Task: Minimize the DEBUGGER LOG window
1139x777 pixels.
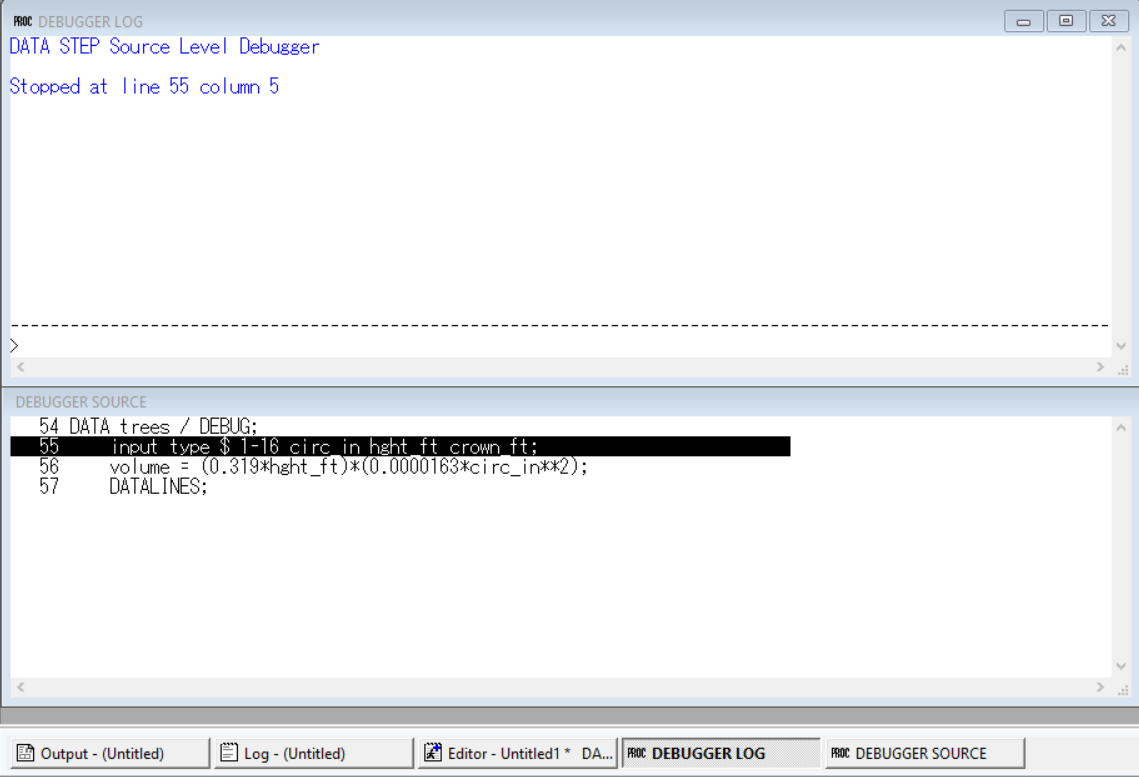Action: (1023, 21)
